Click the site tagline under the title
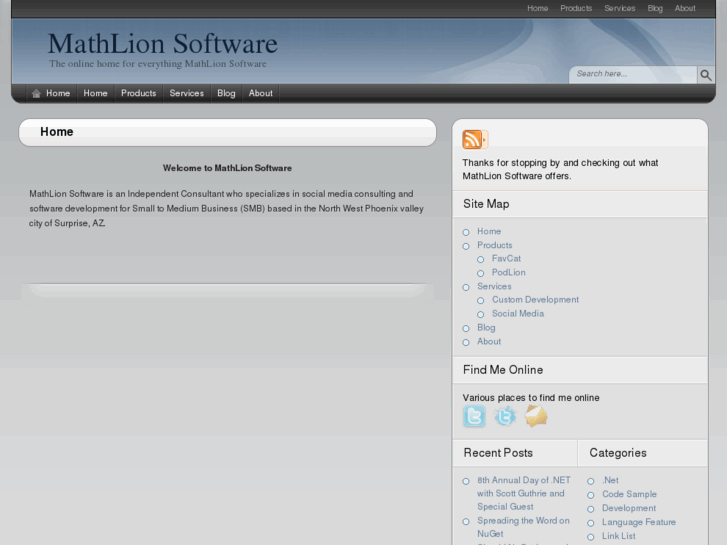 click(158, 64)
